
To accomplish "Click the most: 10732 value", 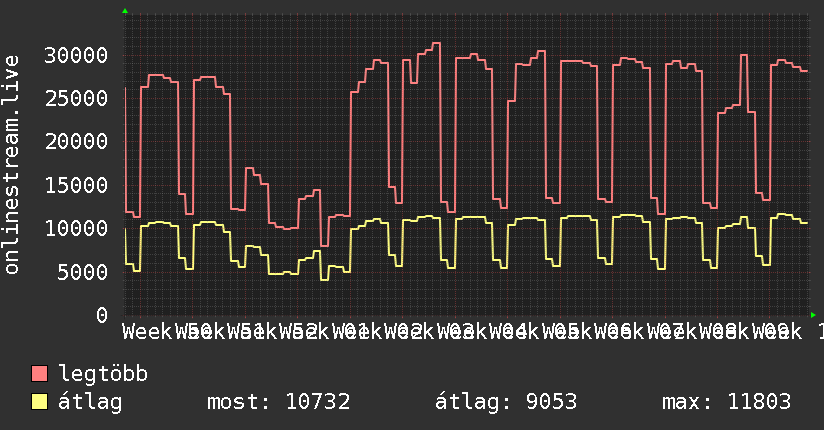I will click(x=279, y=402).
